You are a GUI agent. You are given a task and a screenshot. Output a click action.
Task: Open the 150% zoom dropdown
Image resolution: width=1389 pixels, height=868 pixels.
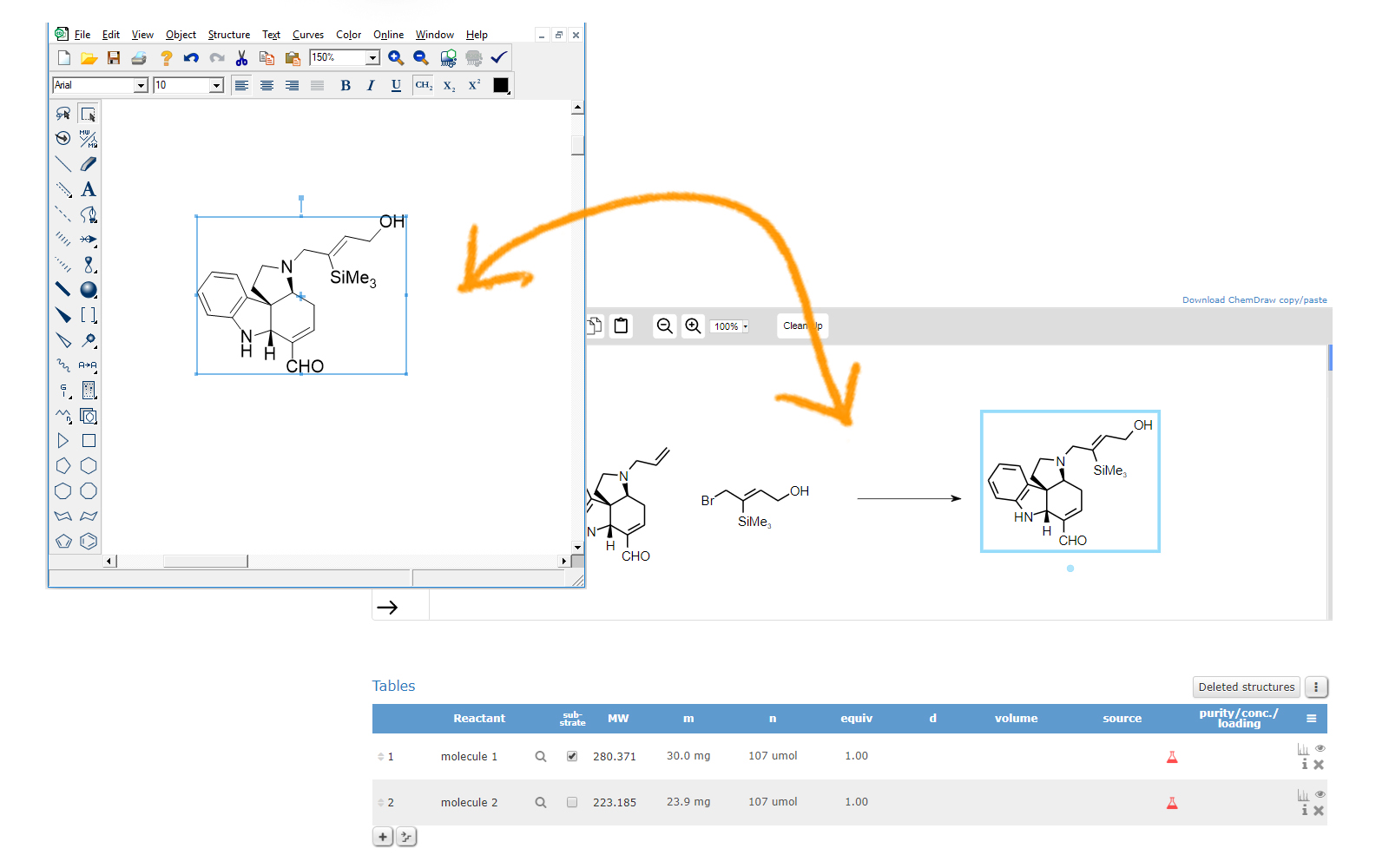click(372, 58)
